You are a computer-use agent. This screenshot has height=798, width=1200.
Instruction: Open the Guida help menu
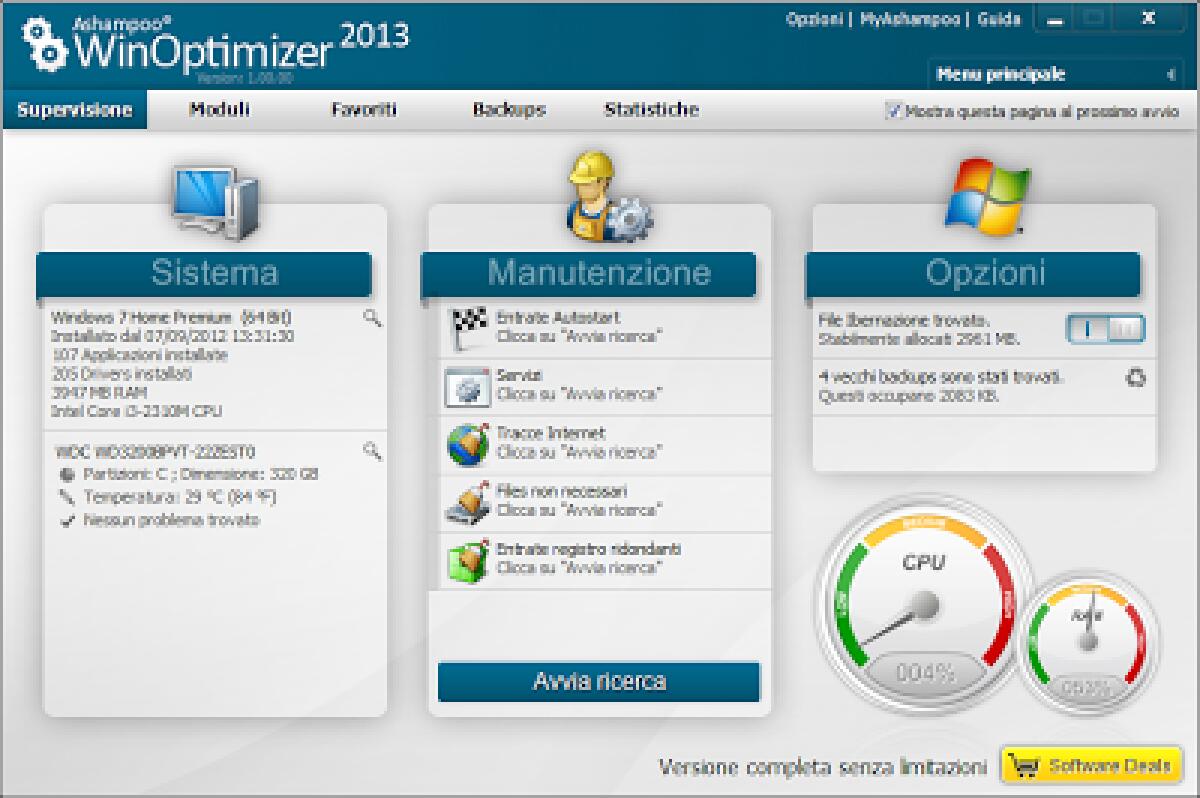1000,18
